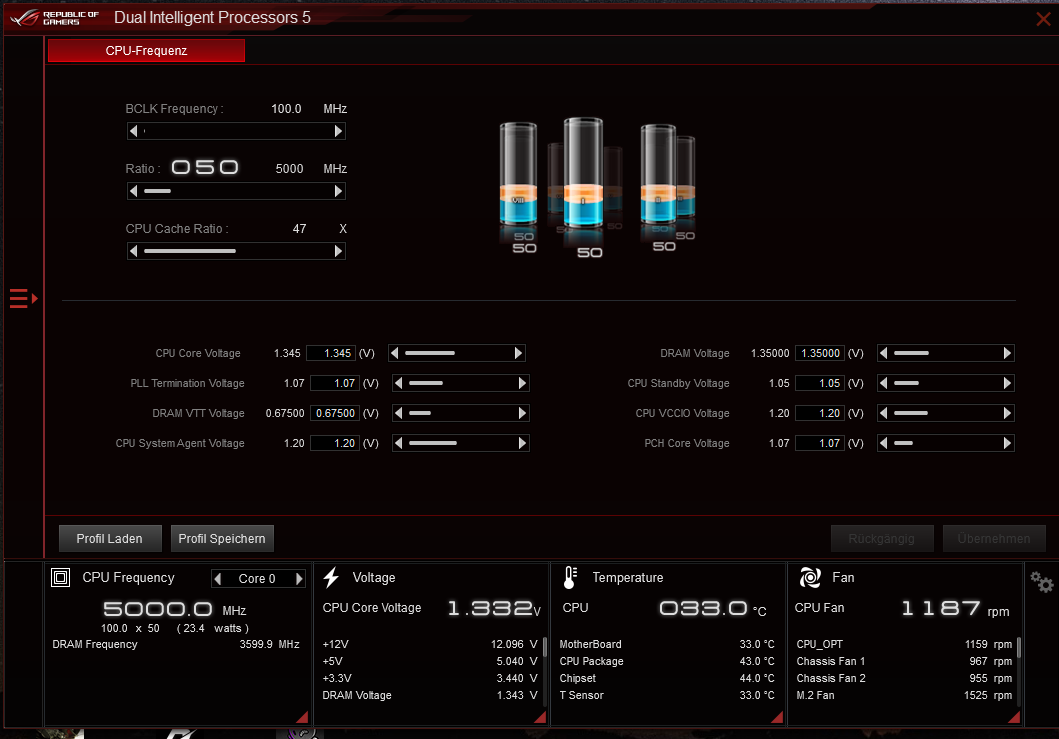1059x739 pixels.
Task: Click the CPU Package temperature row
Action: 667,661
